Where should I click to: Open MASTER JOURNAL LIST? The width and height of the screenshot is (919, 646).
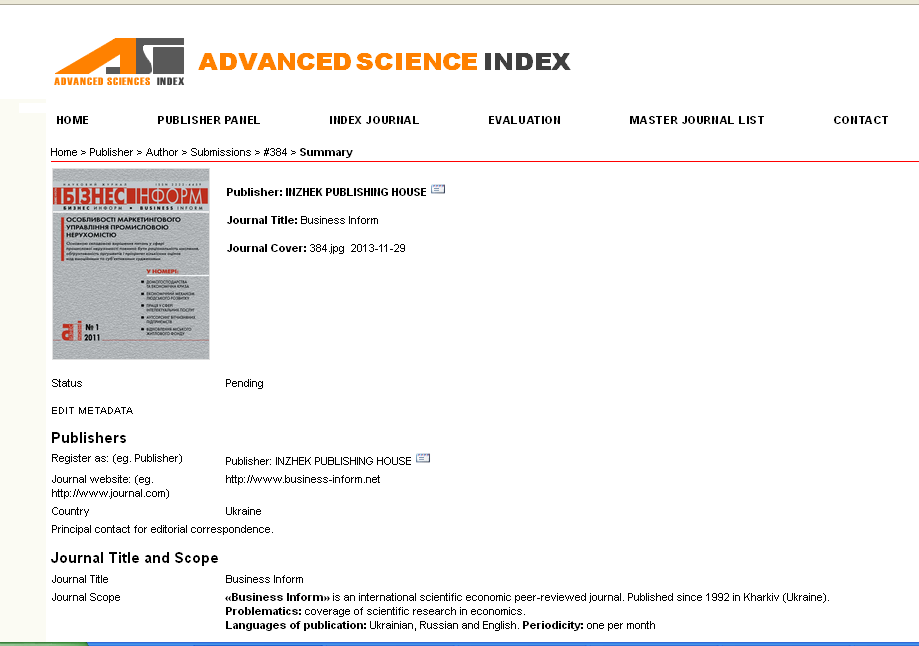[x=697, y=120]
